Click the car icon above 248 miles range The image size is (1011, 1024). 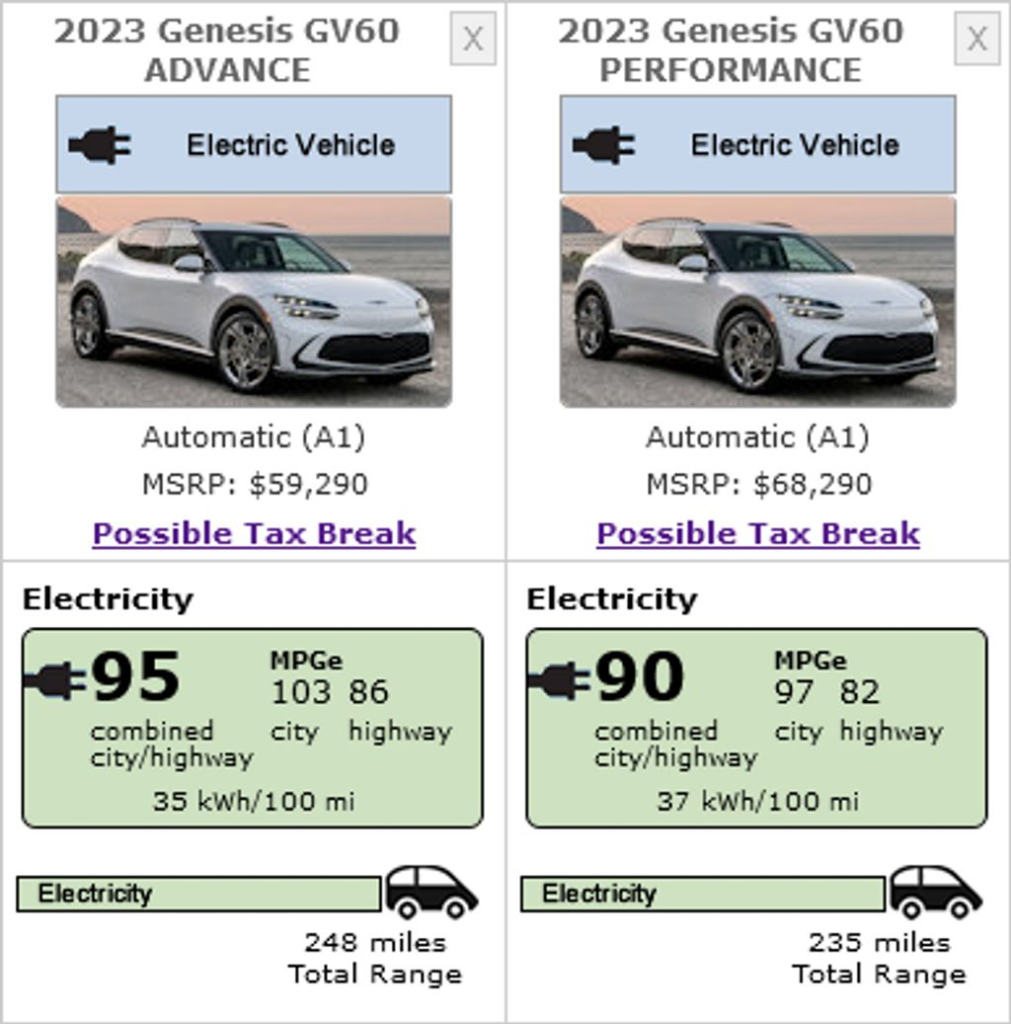431,892
